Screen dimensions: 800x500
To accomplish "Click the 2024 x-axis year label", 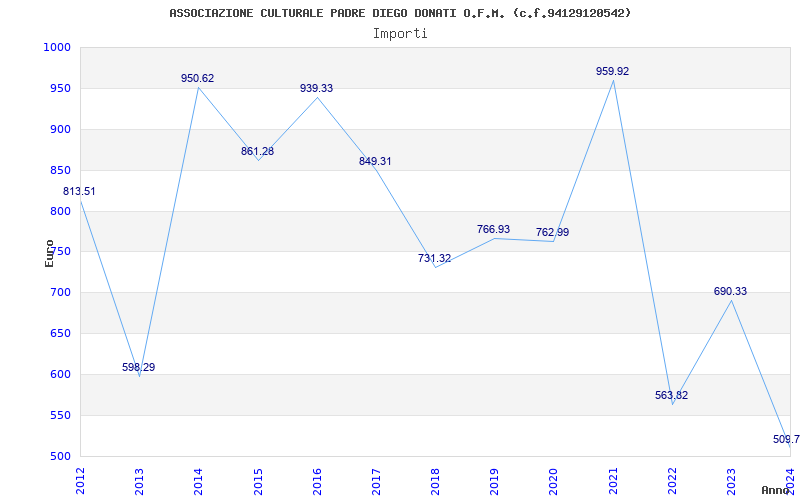I will click(790, 481).
